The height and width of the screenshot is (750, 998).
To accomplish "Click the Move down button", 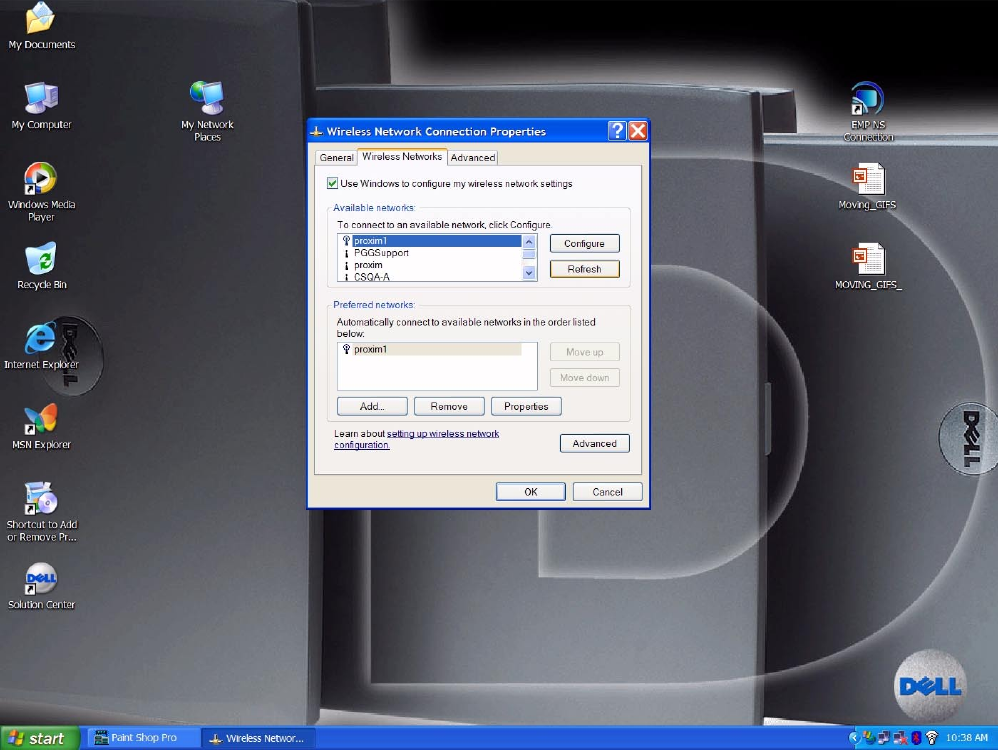I will point(584,378).
